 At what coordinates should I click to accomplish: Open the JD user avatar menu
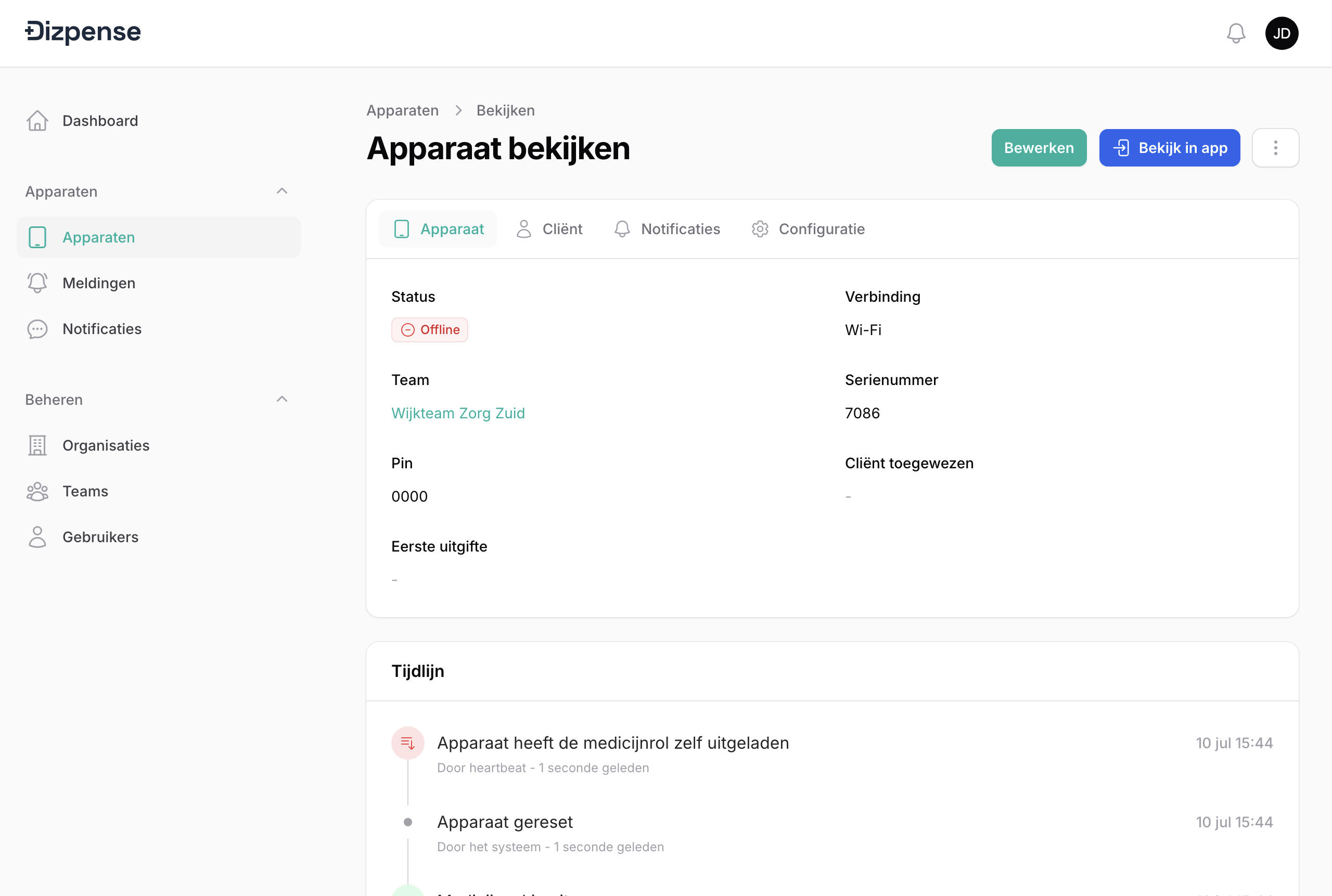coord(1281,33)
